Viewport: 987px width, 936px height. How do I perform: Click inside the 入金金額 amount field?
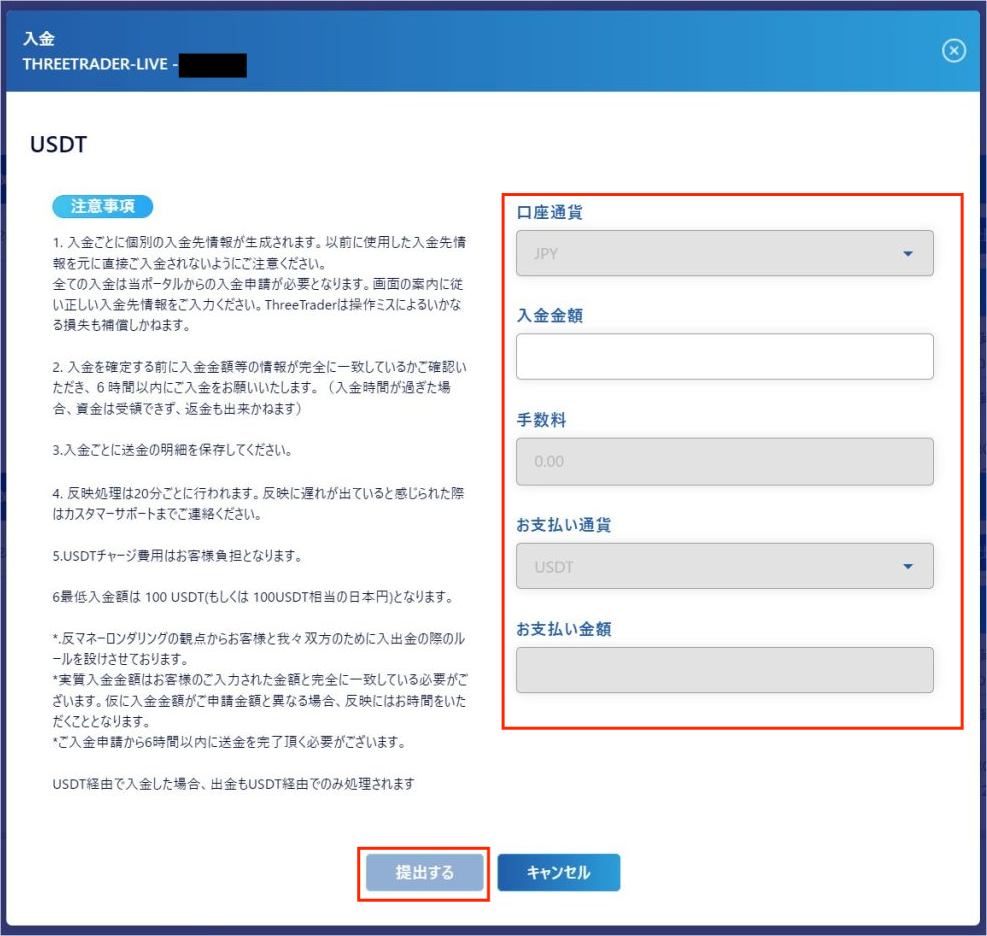723,357
